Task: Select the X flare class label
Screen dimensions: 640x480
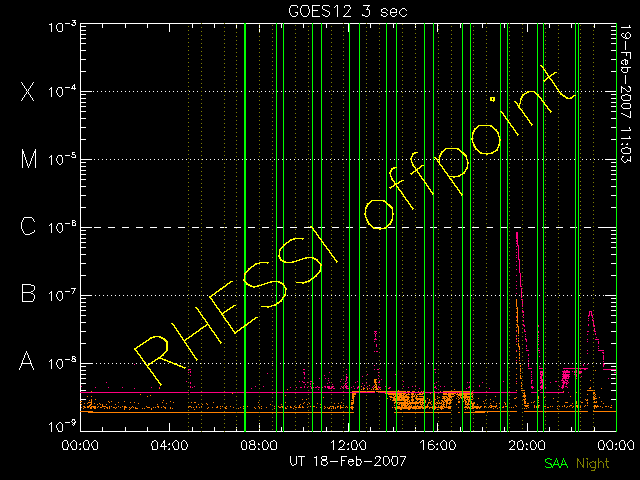Action: [28, 91]
